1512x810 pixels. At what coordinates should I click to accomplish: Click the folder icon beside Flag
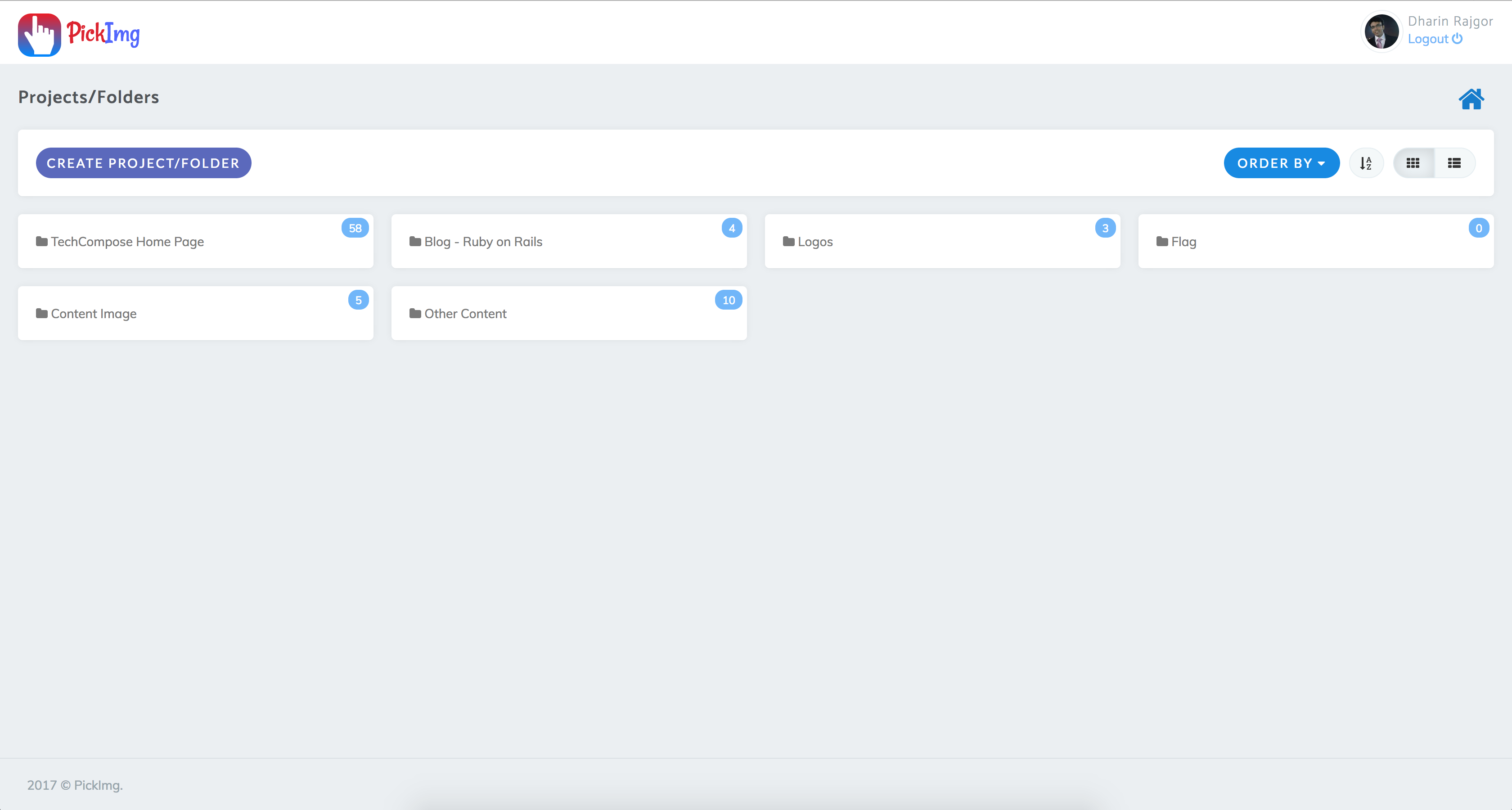1162,241
